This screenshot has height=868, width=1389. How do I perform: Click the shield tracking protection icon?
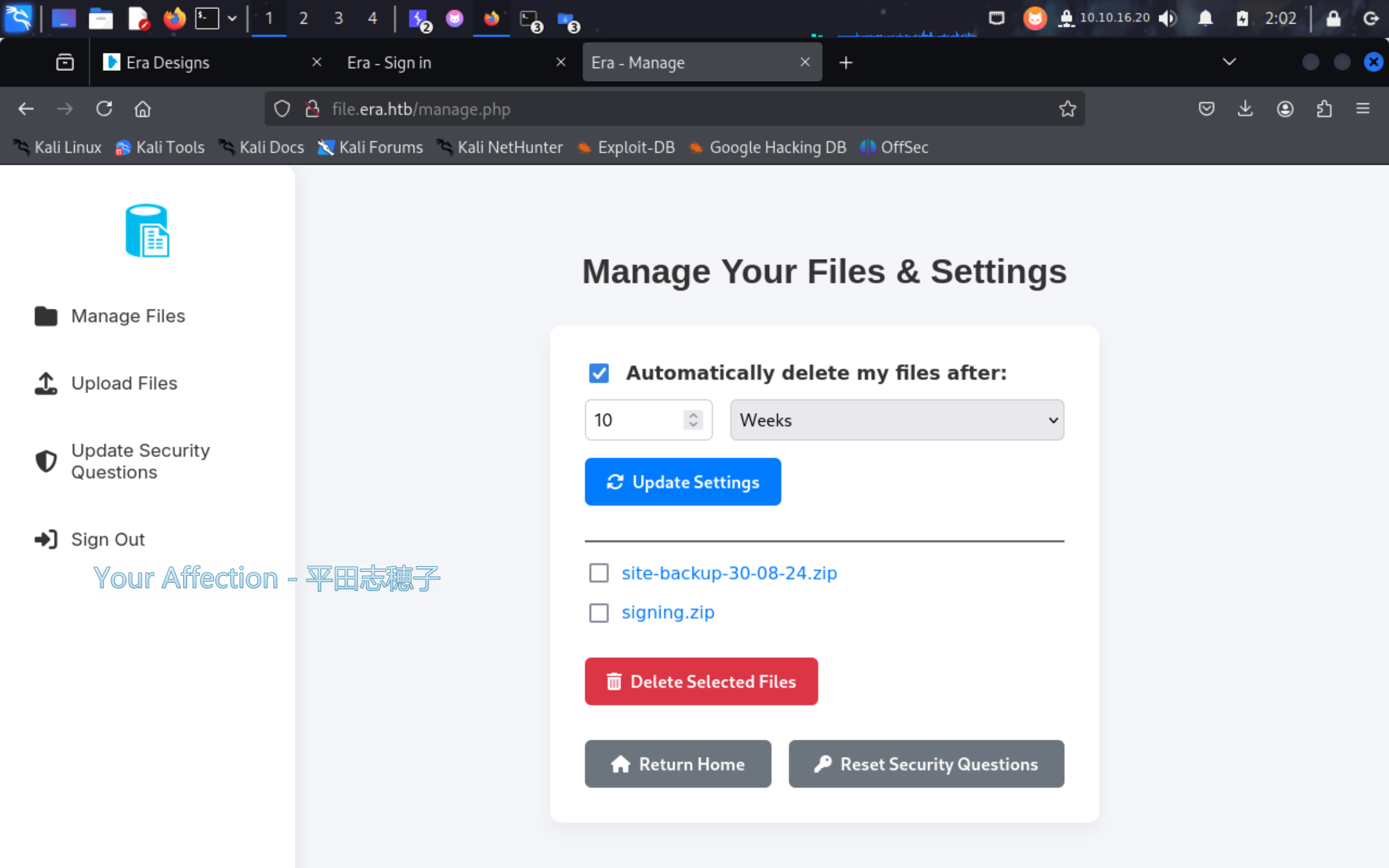[282, 109]
